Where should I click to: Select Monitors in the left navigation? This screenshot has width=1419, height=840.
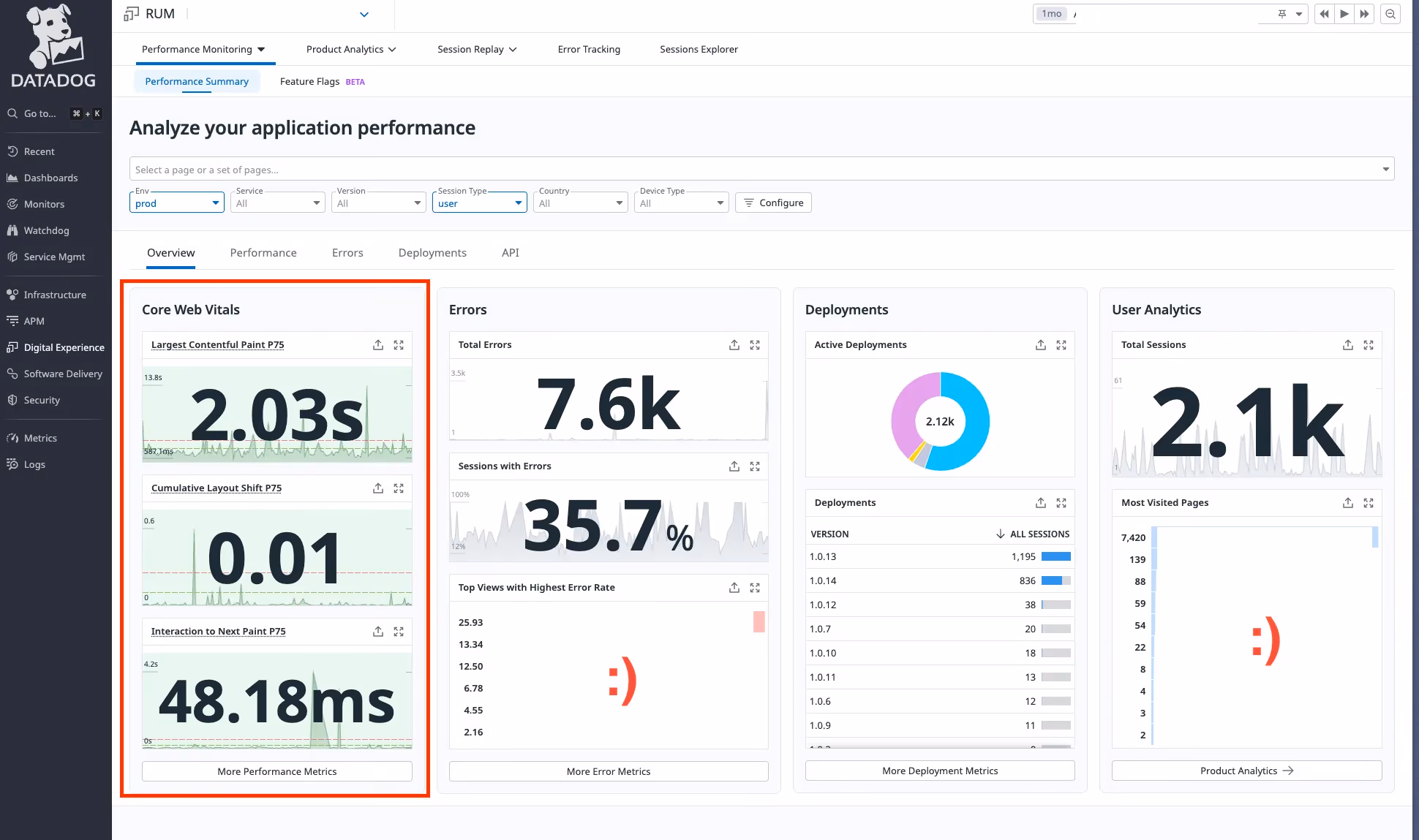(44, 204)
